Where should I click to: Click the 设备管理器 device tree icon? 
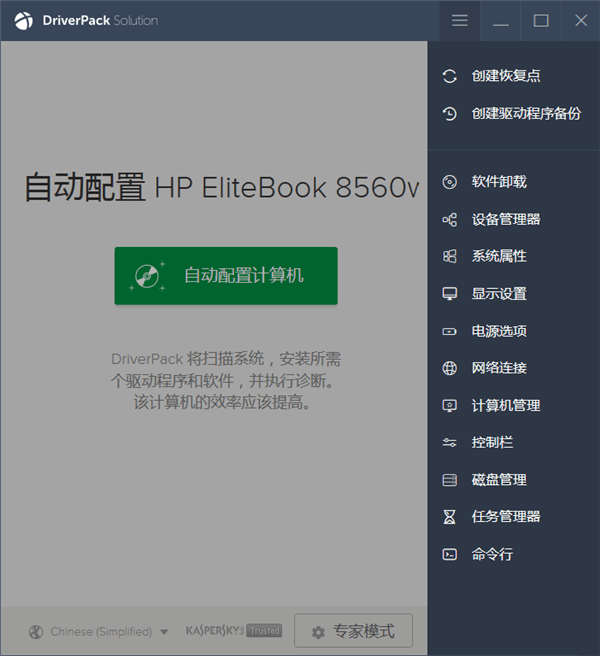tap(449, 220)
